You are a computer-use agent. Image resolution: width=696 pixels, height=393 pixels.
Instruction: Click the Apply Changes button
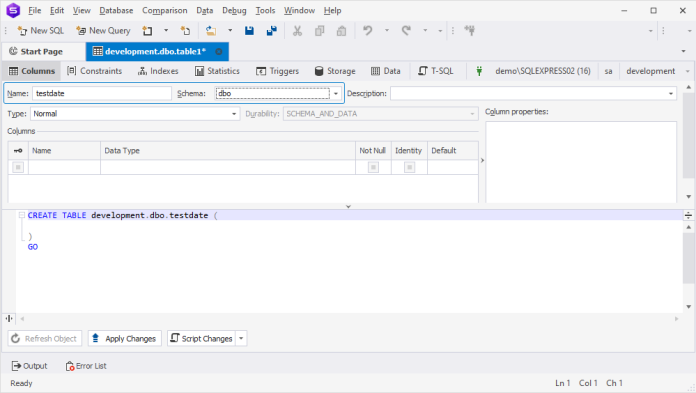(x=125, y=339)
